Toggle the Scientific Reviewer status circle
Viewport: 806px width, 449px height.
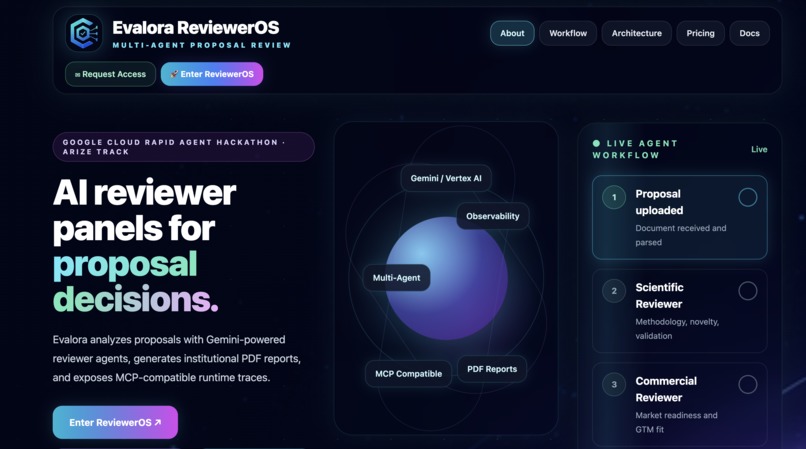(x=747, y=291)
